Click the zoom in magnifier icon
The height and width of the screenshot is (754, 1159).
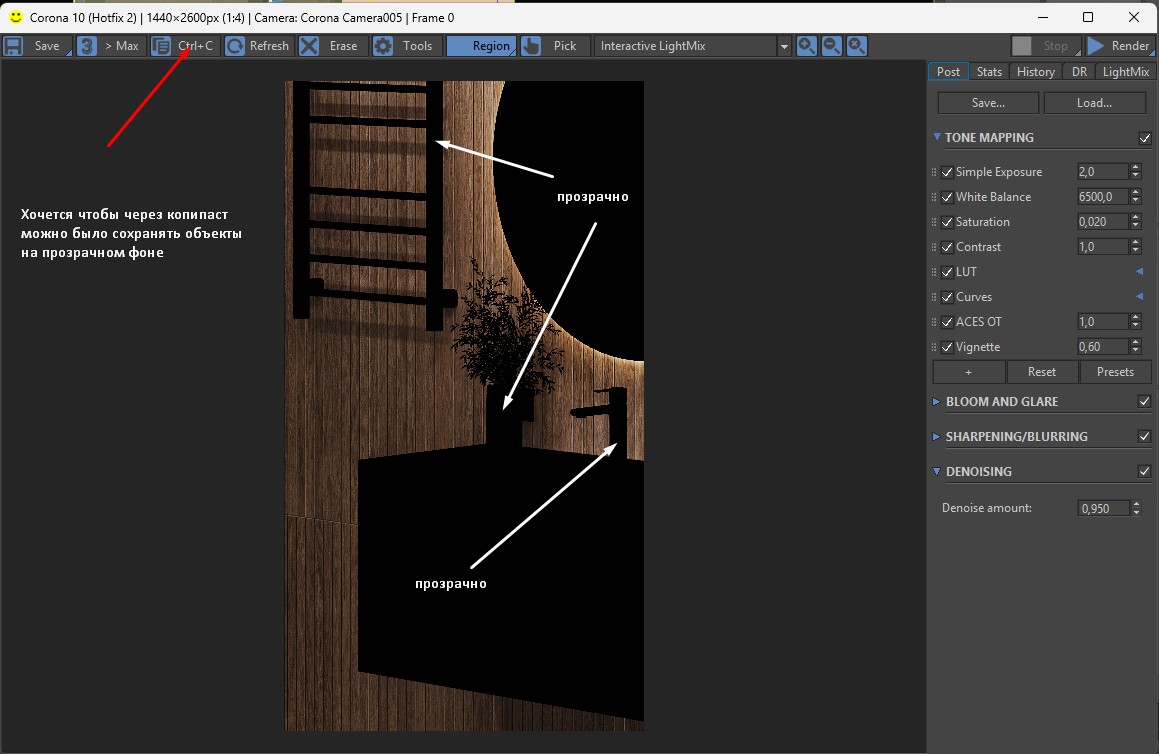(x=806, y=46)
